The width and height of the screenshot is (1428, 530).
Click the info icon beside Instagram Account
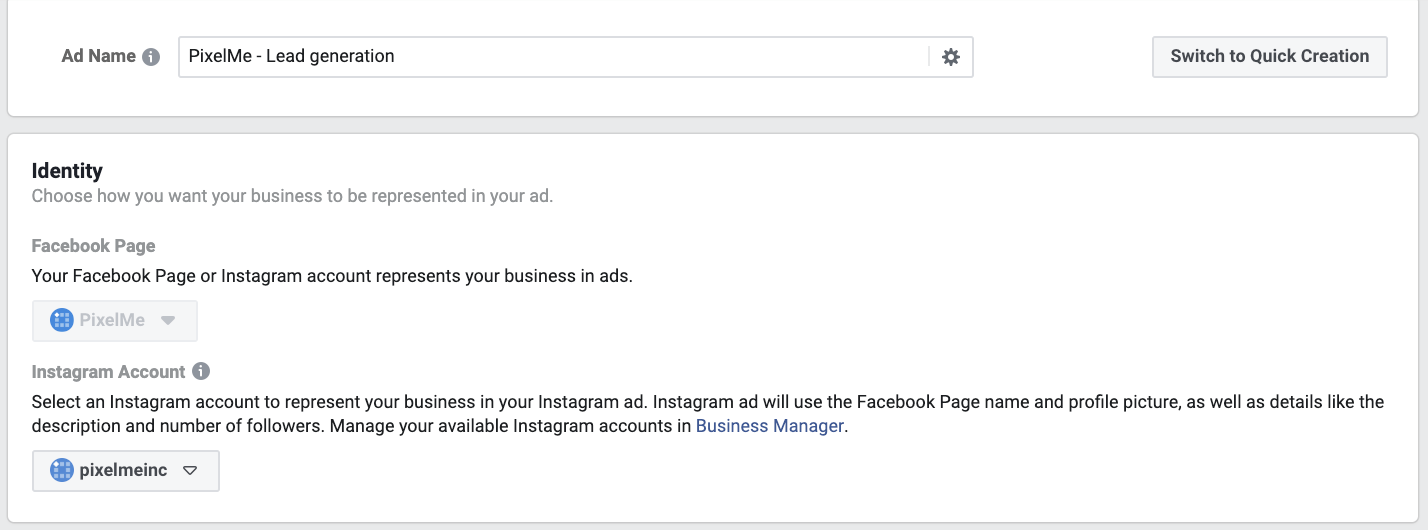point(201,371)
